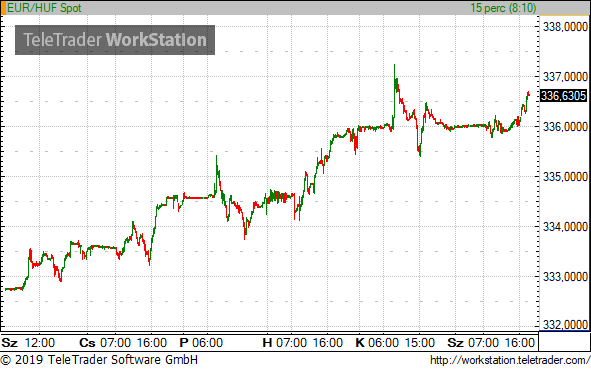Select the 337,0000 price axis label
The height and width of the screenshot is (369, 591).
tap(565, 77)
